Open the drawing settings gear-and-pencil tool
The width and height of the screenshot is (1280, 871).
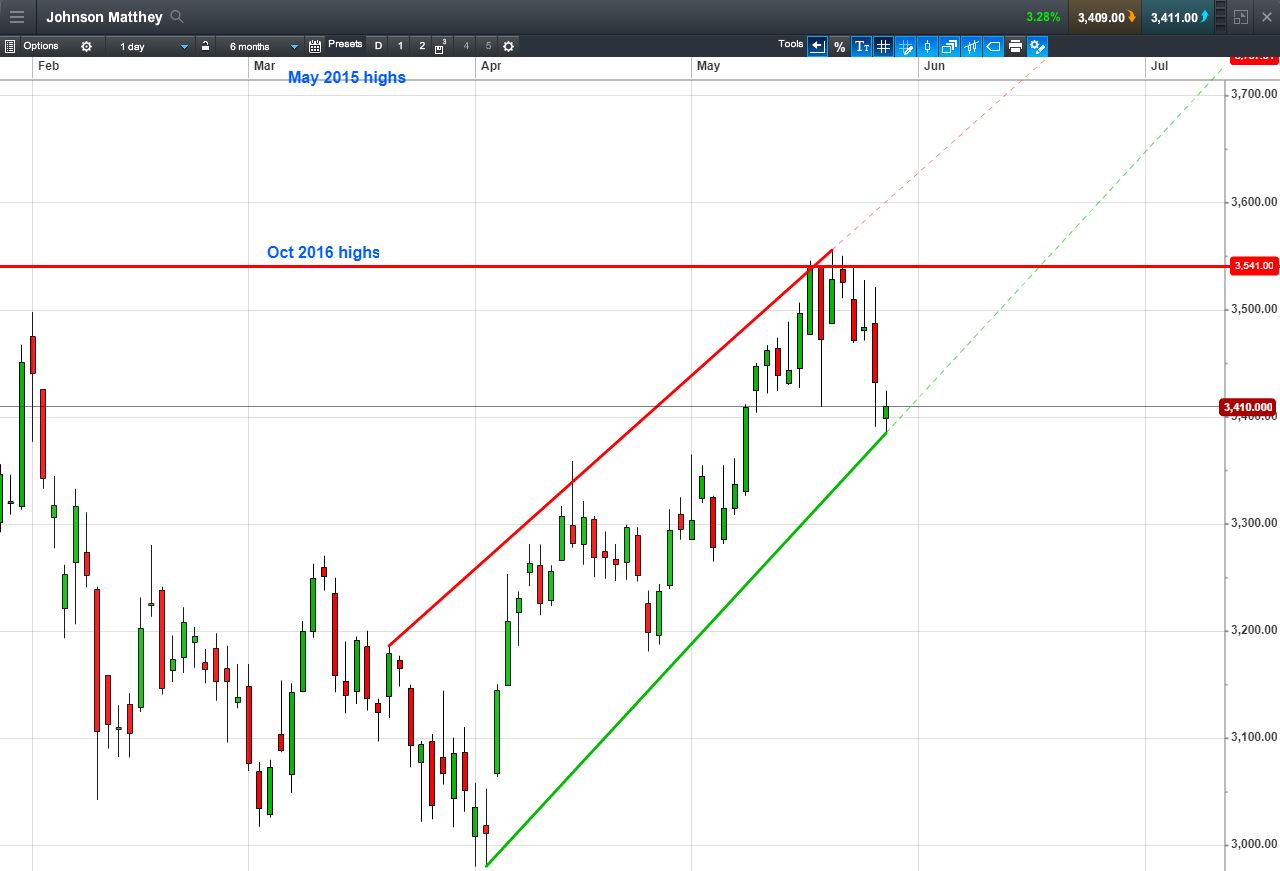click(x=1038, y=46)
